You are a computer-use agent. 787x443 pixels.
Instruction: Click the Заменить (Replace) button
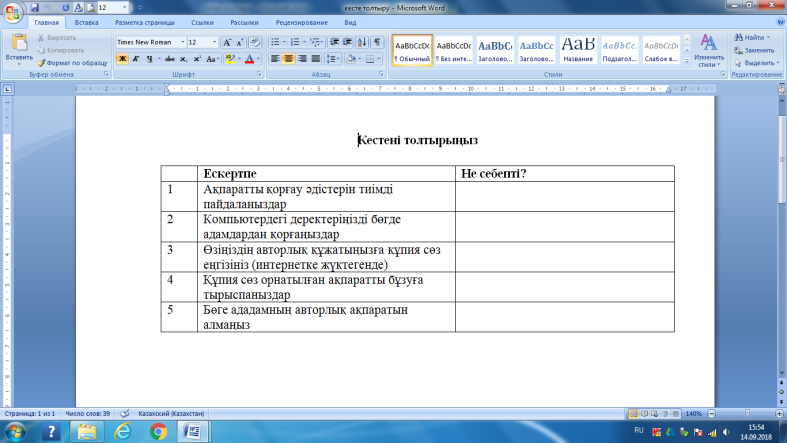point(754,50)
